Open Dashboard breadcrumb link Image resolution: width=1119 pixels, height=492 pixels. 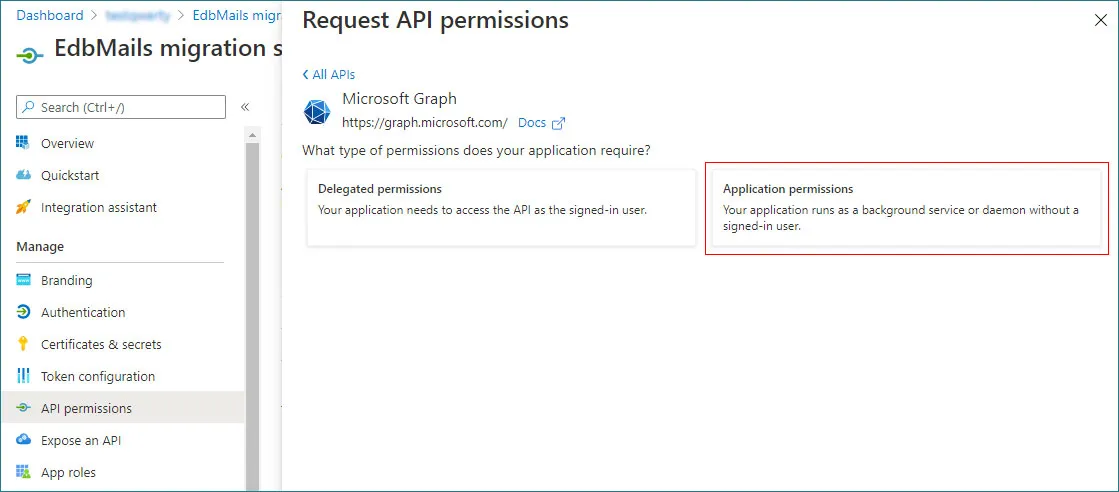tap(50, 15)
